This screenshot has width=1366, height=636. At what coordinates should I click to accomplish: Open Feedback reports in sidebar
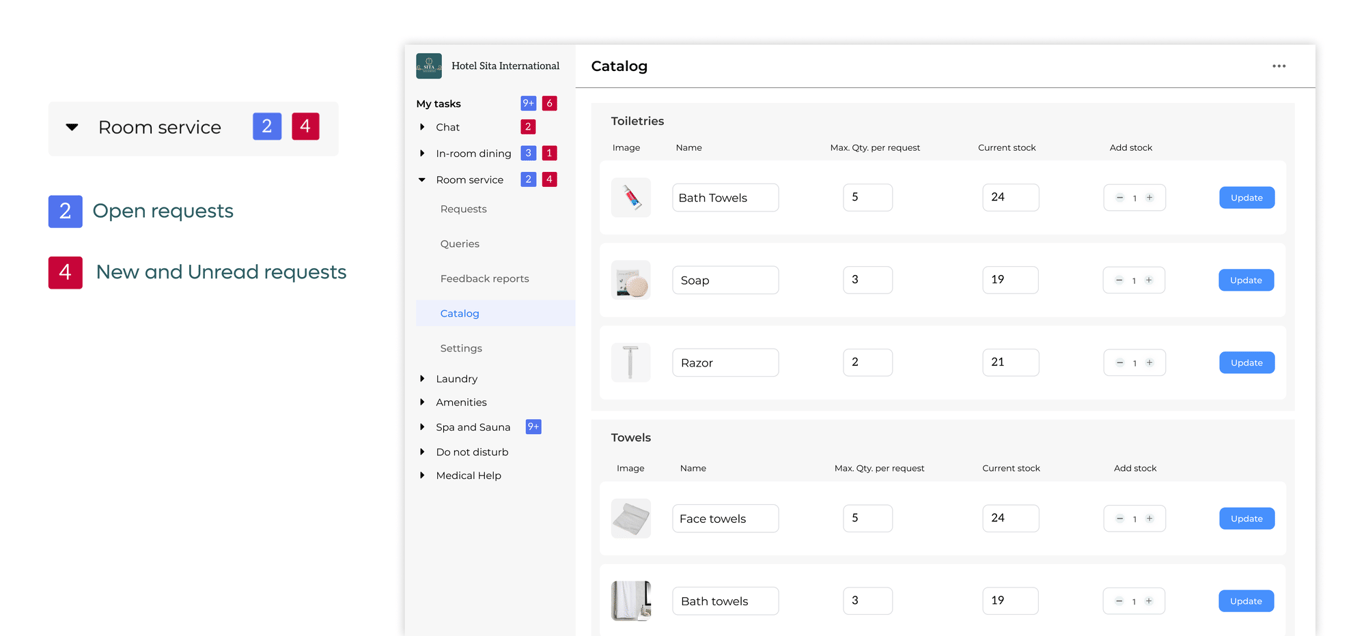(x=484, y=279)
